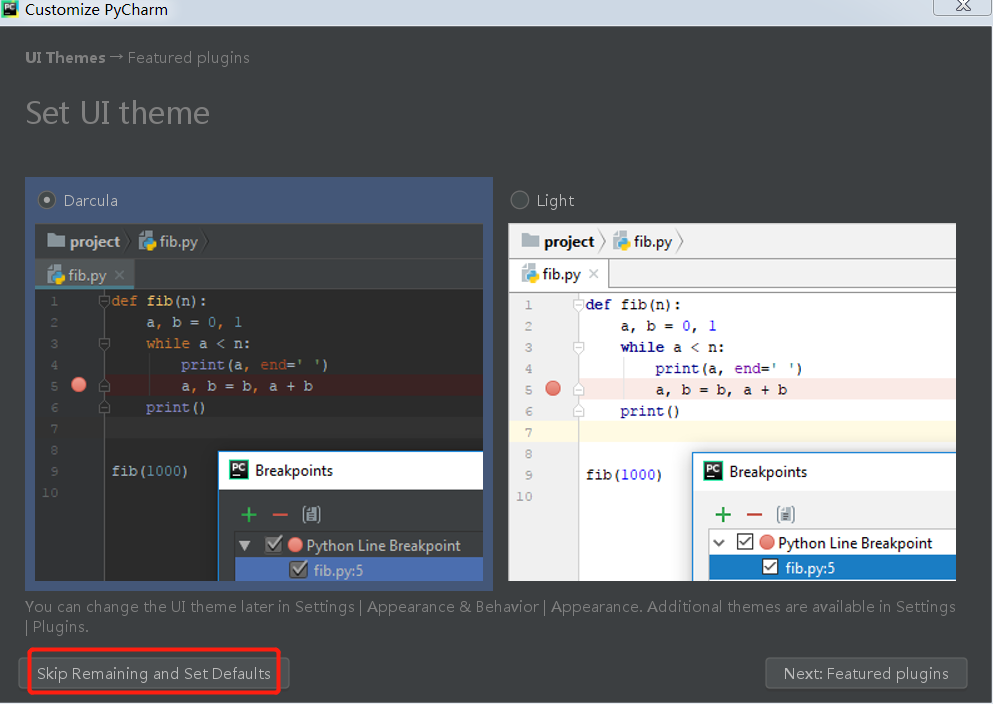This screenshot has width=993, height=704.
Task: Click breakpoint icon beside Python Line Breakpoint, Darcula
Action: [295, 544]
